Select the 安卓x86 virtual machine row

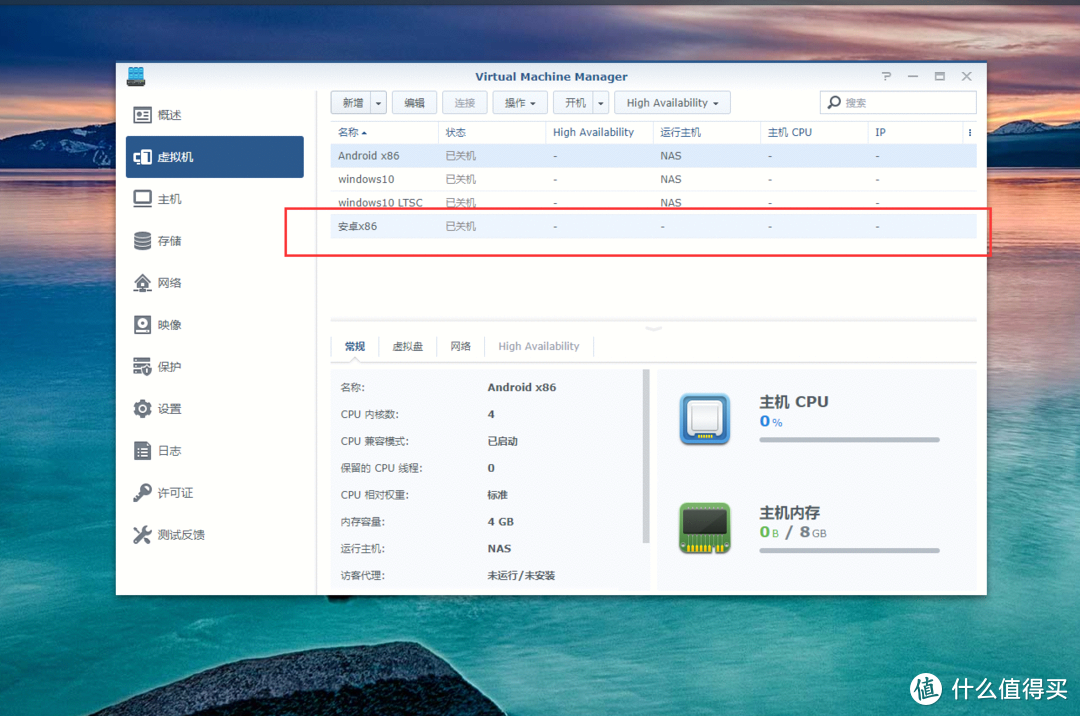click(654, 226)
